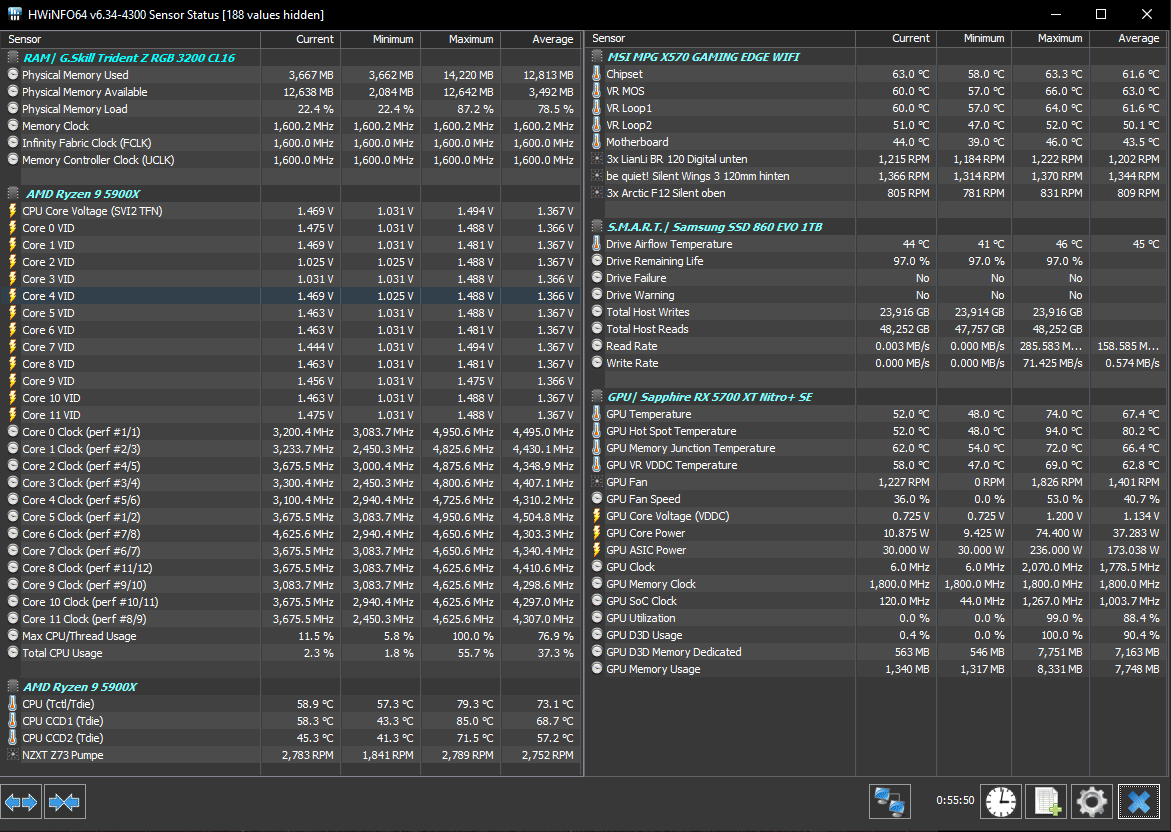Maximize the HWiNFO64 Sensor Status window

click(1101, 14)
